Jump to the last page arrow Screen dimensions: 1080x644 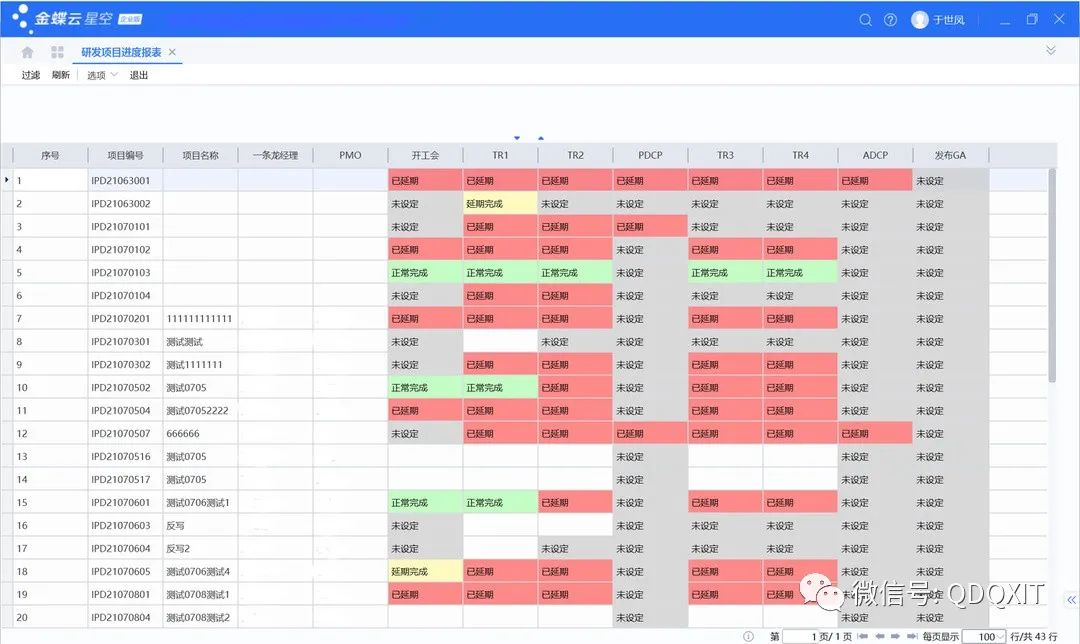point(911,636)
